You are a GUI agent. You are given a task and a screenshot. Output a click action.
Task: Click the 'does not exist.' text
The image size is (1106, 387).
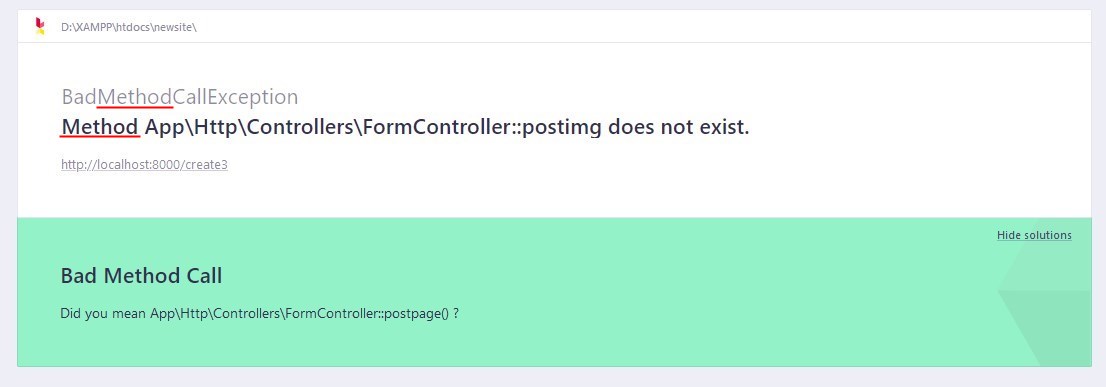pos(679,128)
